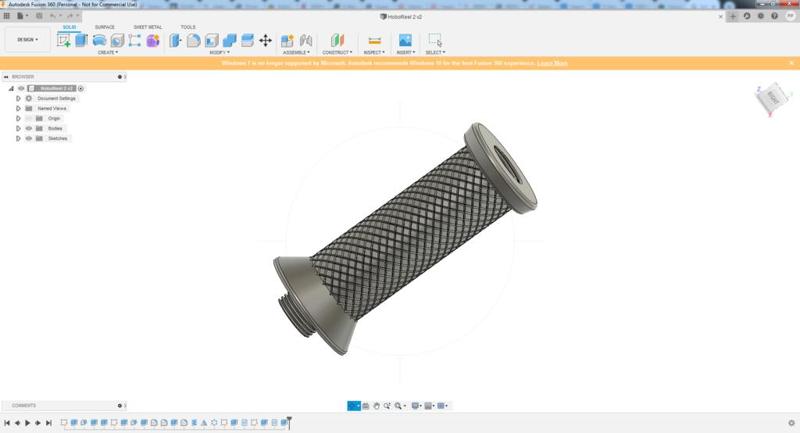
Task: Select the Fillet tool
Action: [x=193, y=40]
